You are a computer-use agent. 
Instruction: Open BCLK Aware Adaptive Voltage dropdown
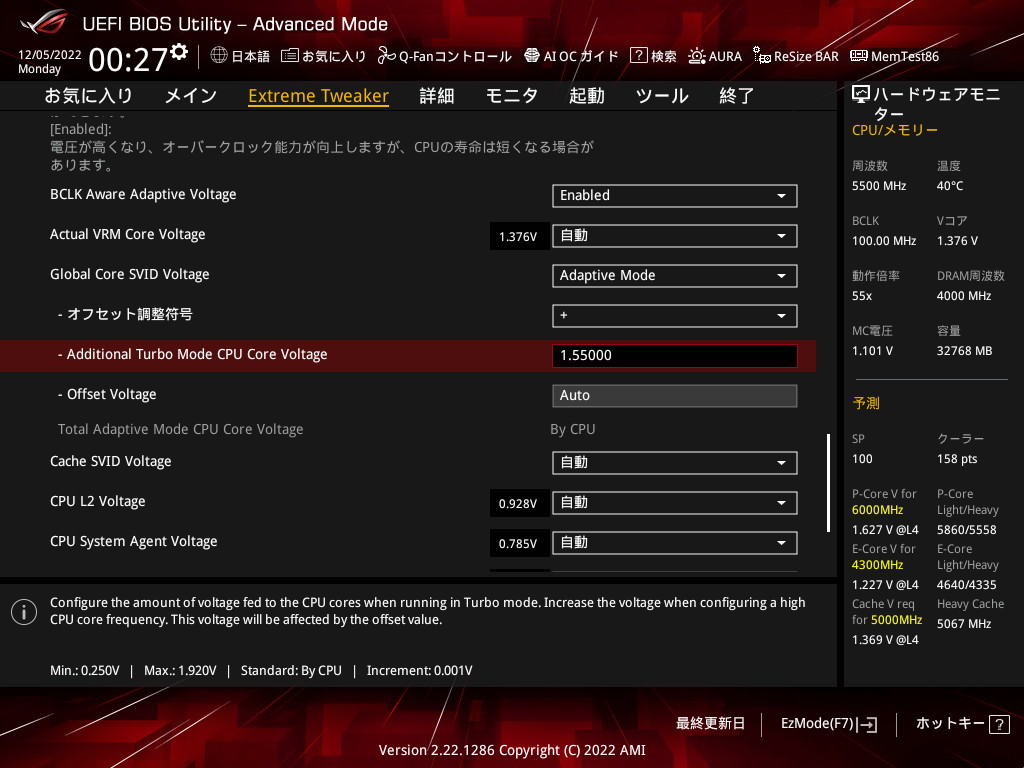pyautogui.click(x=675, y=196)
